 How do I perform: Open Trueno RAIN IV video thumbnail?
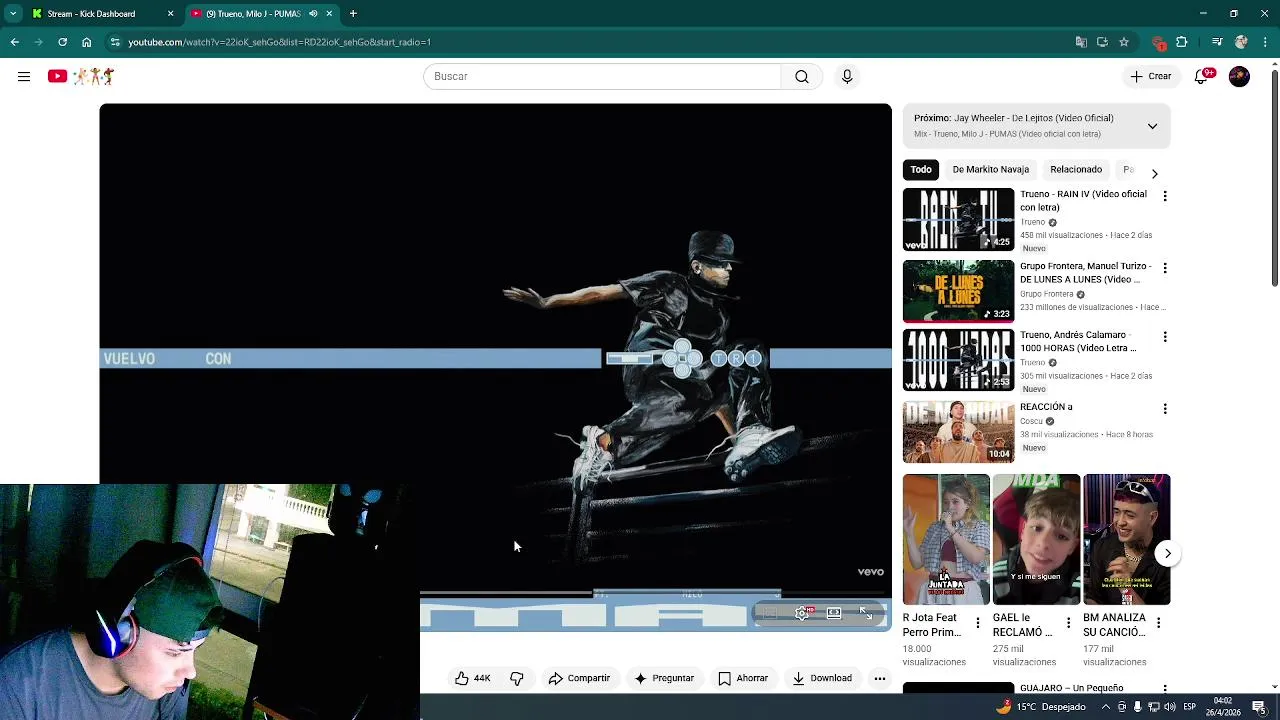pos(958,219)
